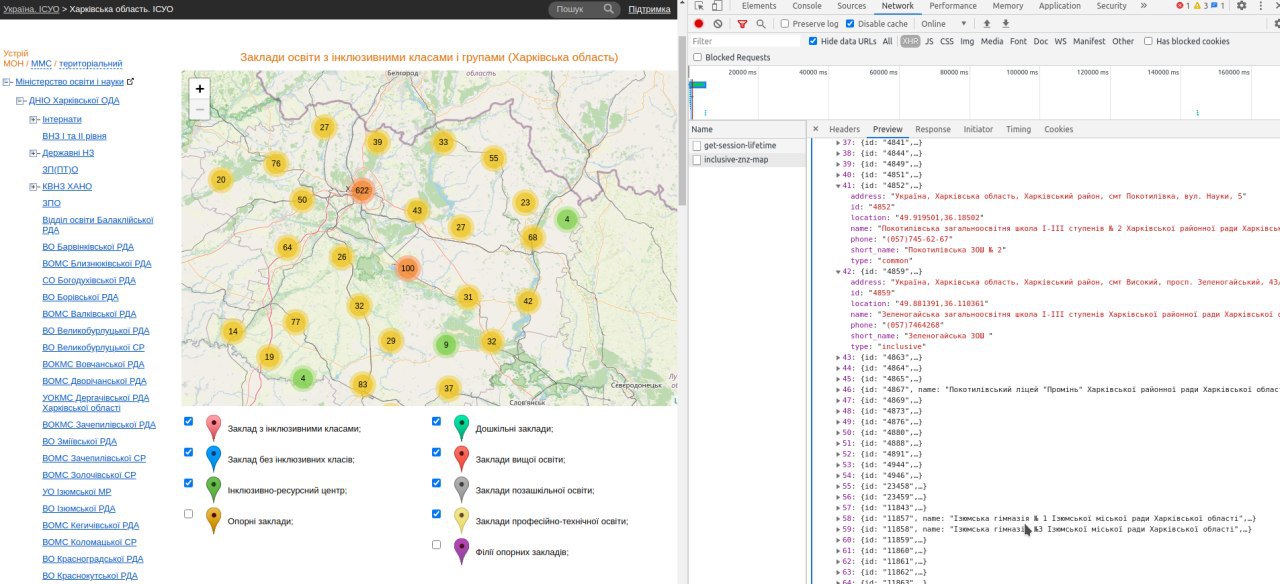The height and width of the screenshot is (584, 1280).
Task: Enable the Опорні заклади checkbox
Action: coord(189,514)
